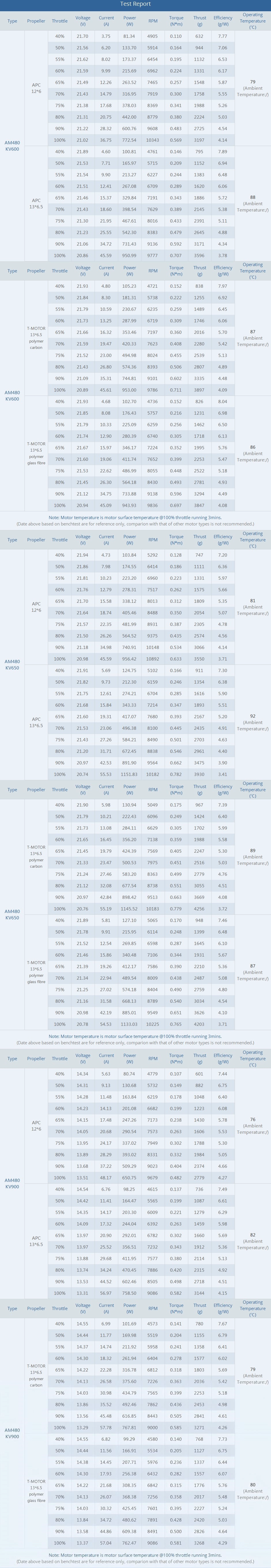The width and height of the screenshot is (271, 1568).
Task: Click the power value 1145.52 cell
Action: (x=129, y=909)
